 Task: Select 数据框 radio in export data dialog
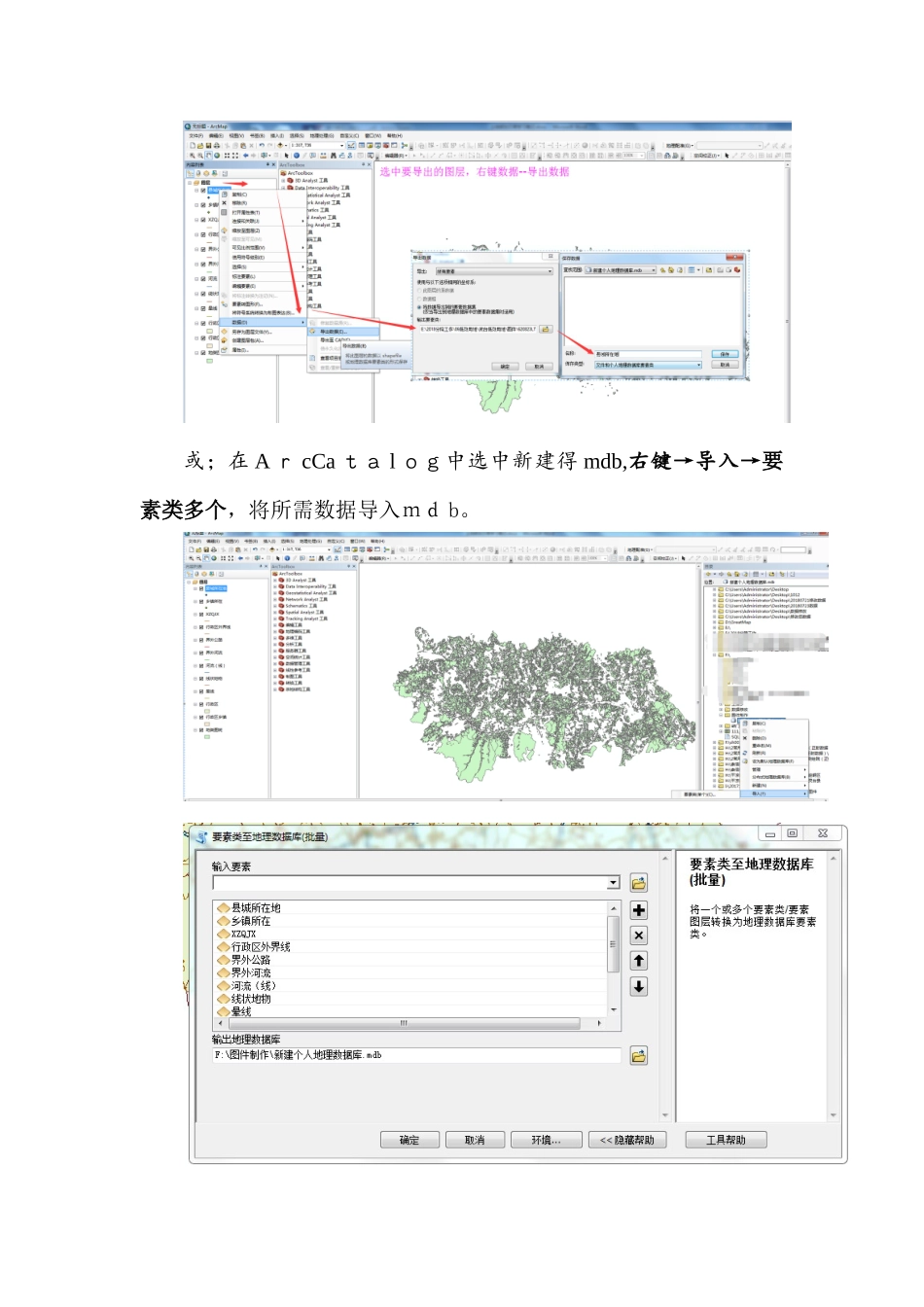(420, 300)
